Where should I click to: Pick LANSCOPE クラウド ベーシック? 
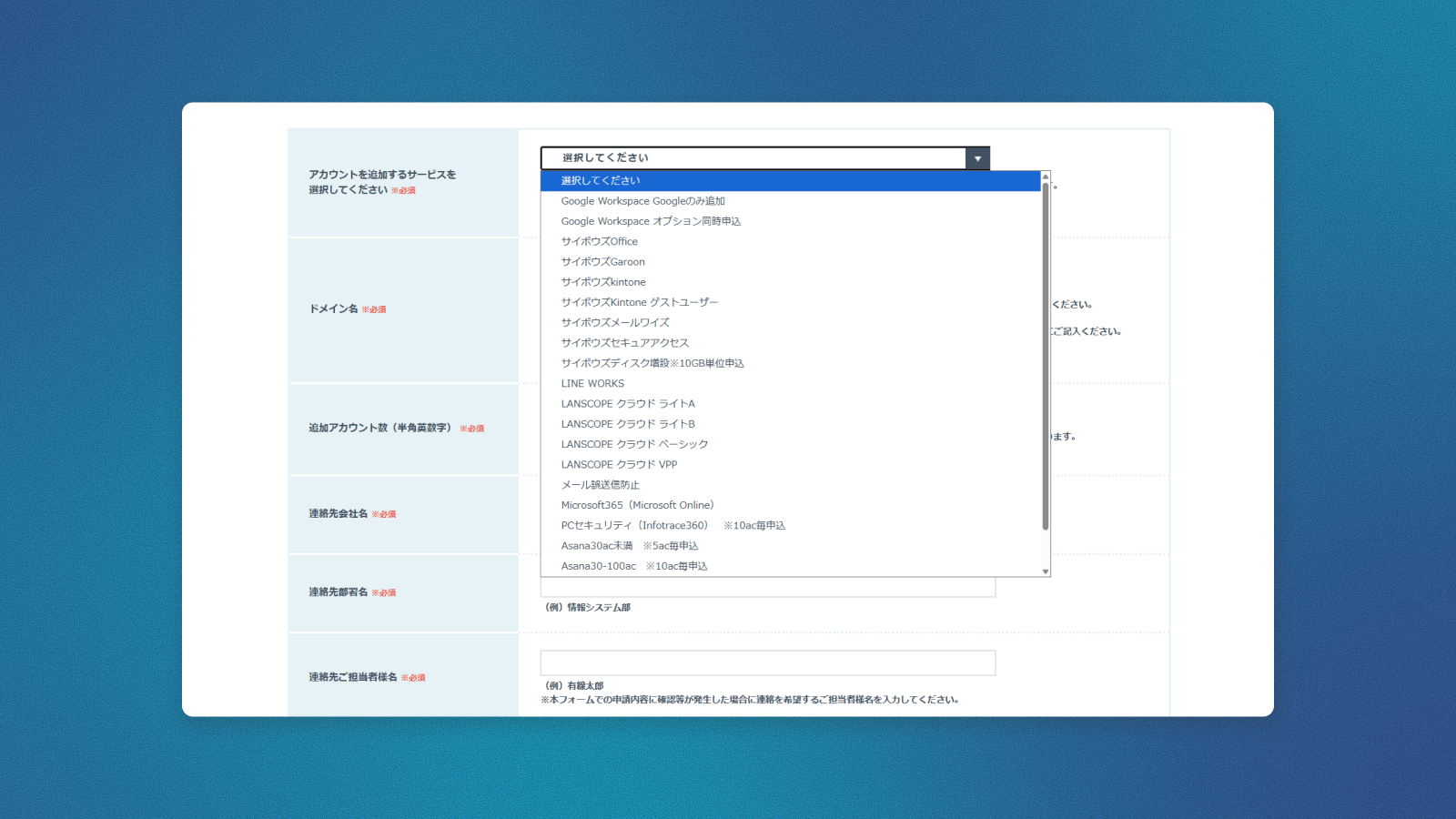click(791, 444)
